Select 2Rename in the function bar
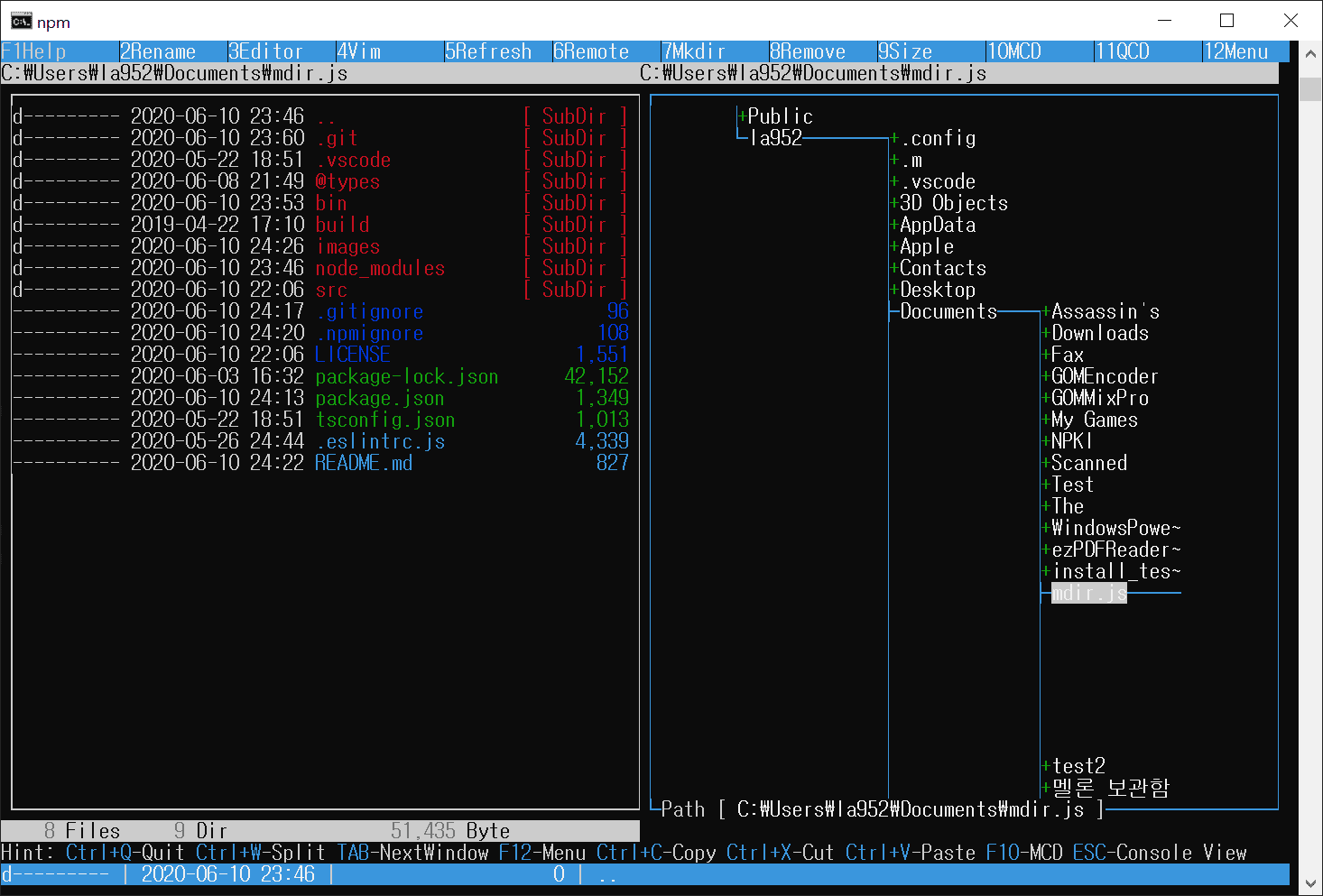Image resolution: width=1323 pixels, height=896 pixels. pyautogui.click(x=158, y=51)
